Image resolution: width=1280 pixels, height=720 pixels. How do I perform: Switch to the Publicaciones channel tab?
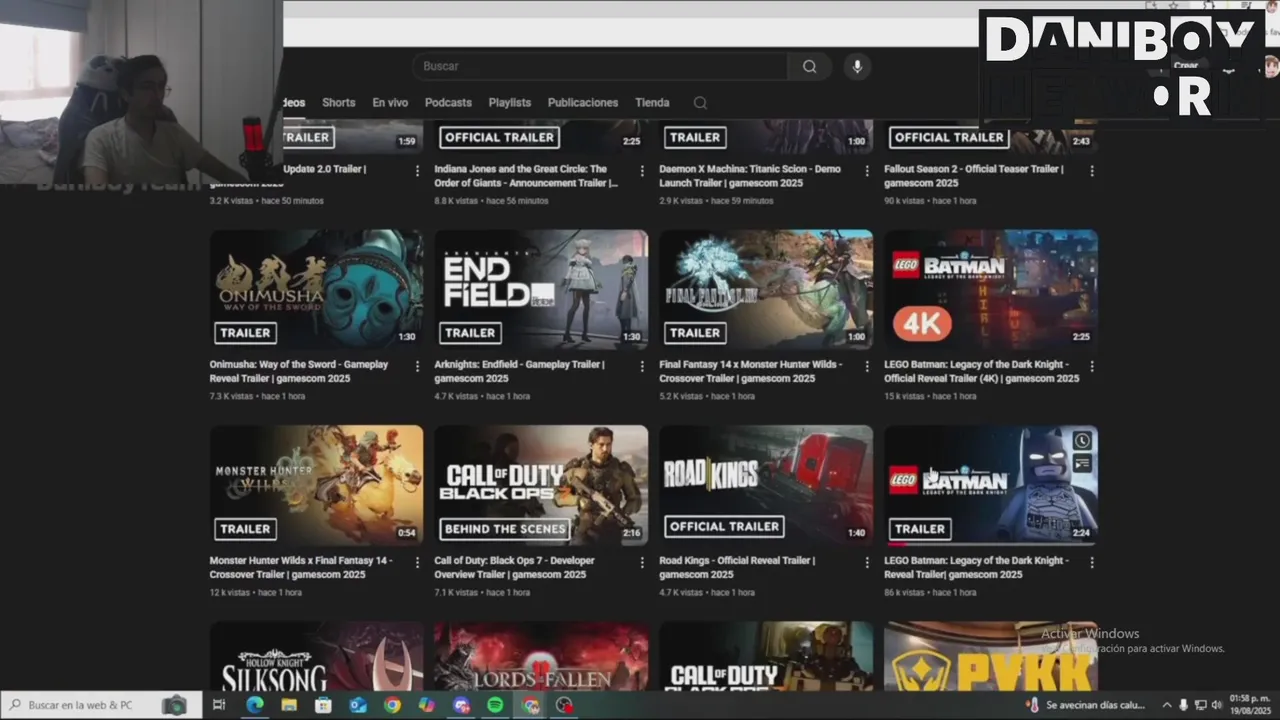[583, 103]
